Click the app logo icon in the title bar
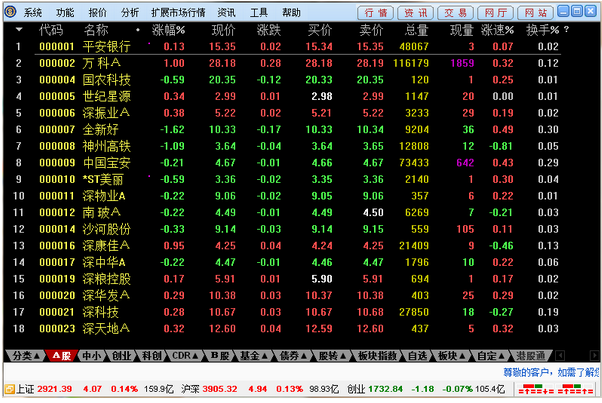 (10, 12)
